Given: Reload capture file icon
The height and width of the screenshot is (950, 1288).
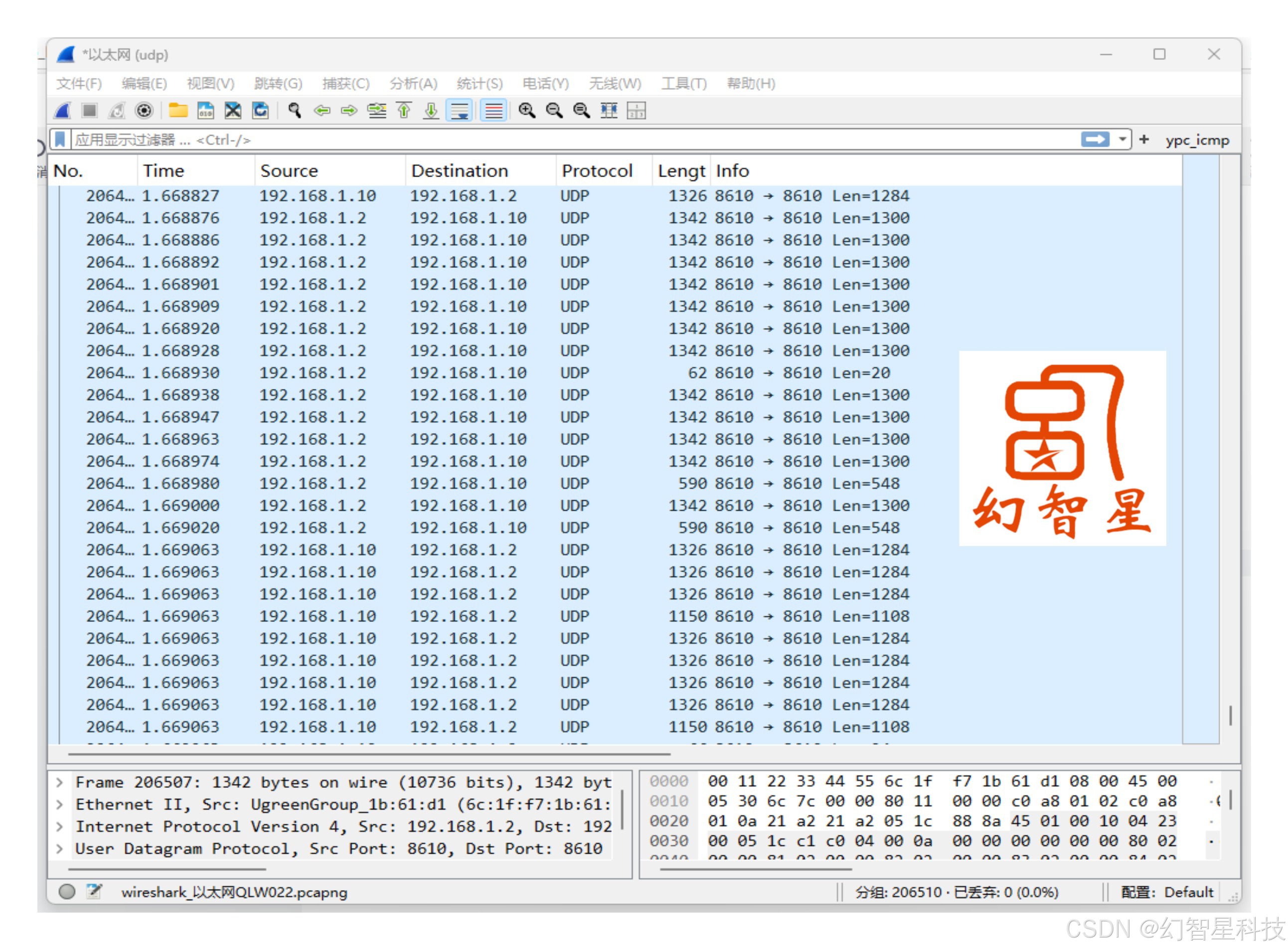Looking at the screenshot, I should [260, 110].
